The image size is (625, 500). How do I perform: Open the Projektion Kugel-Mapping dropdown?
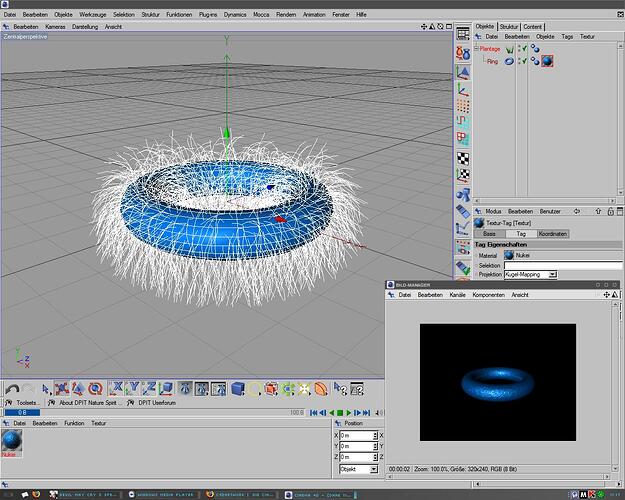(530, 274)
